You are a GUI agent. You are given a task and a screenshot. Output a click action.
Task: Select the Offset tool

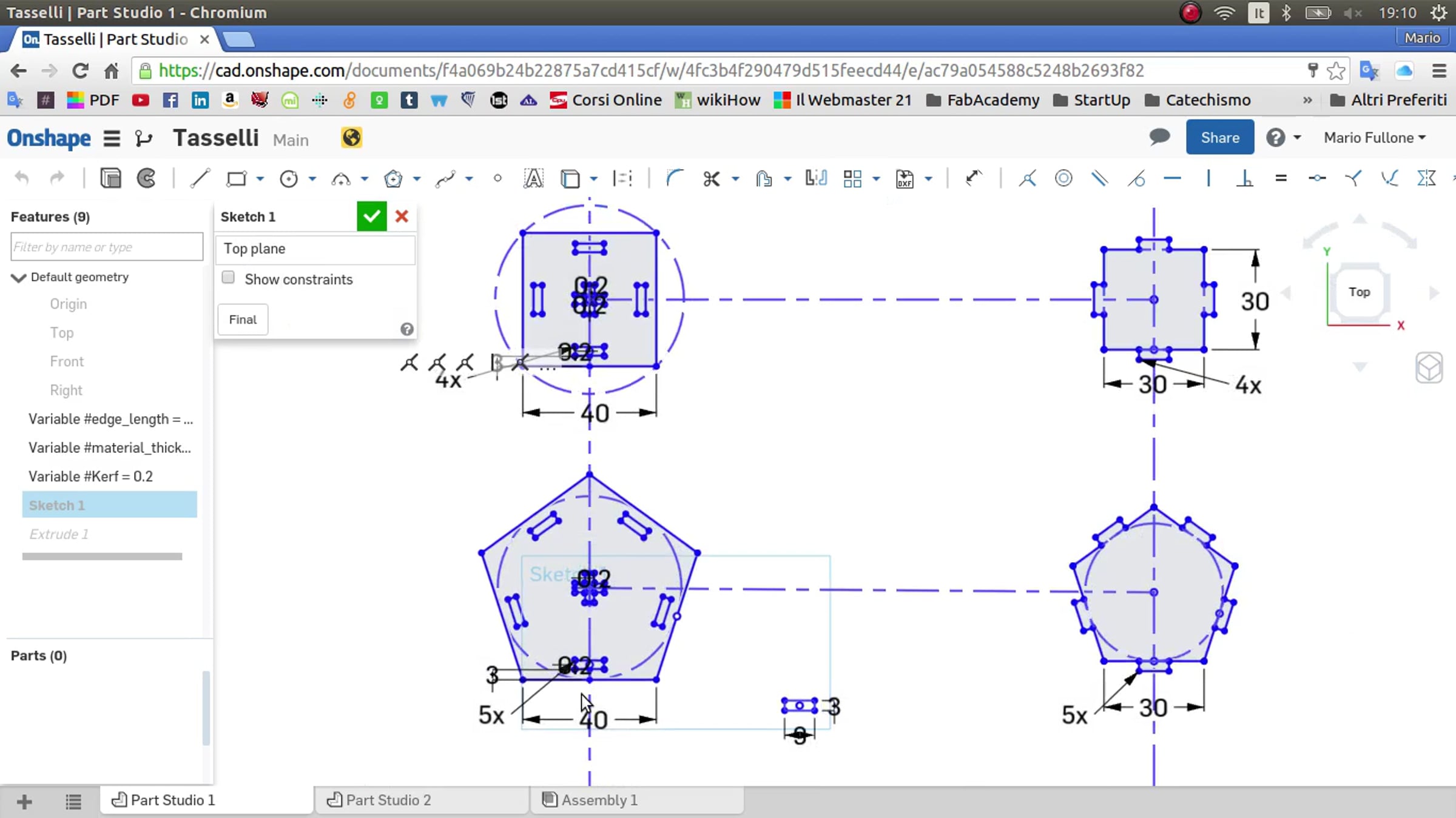pyautogui.click(x=764, y=178)
